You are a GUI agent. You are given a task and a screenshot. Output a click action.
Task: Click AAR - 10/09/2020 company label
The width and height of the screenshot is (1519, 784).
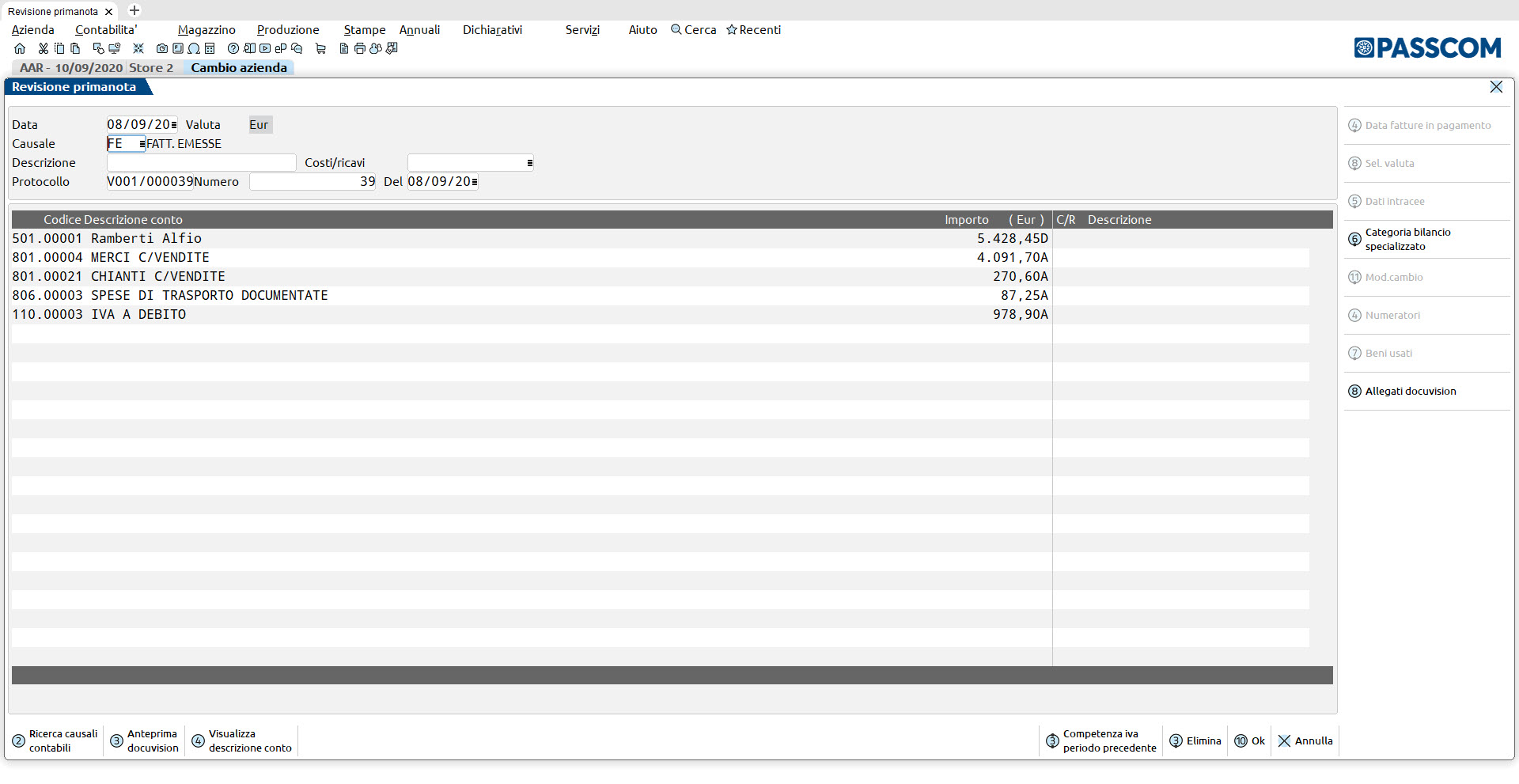tap(71, 68)
